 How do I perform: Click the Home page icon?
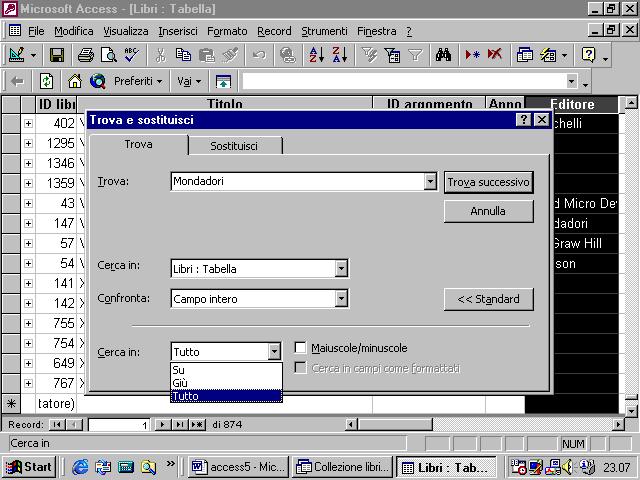pos(75,82)
